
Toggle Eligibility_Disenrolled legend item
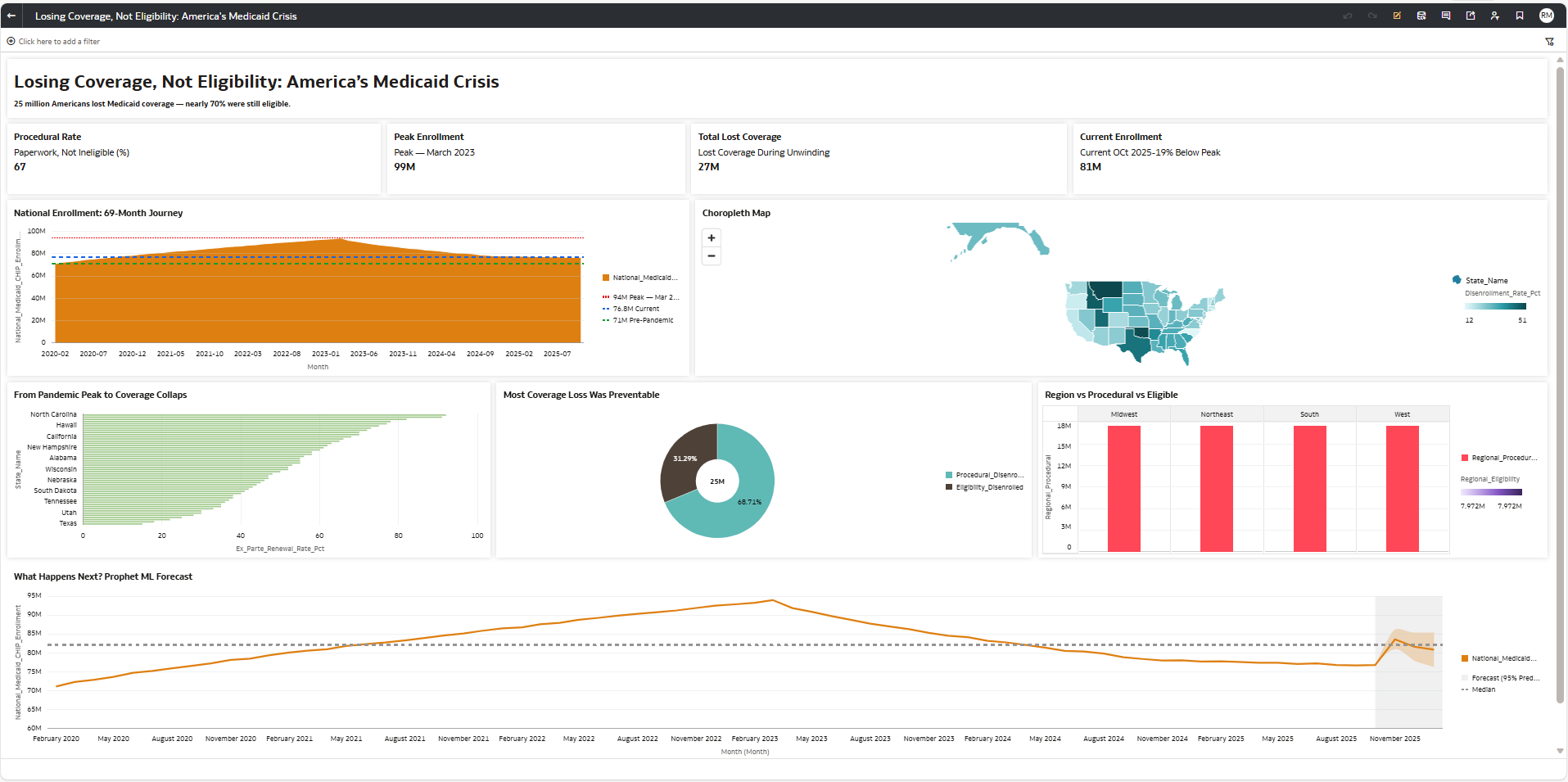pos(984,487)
